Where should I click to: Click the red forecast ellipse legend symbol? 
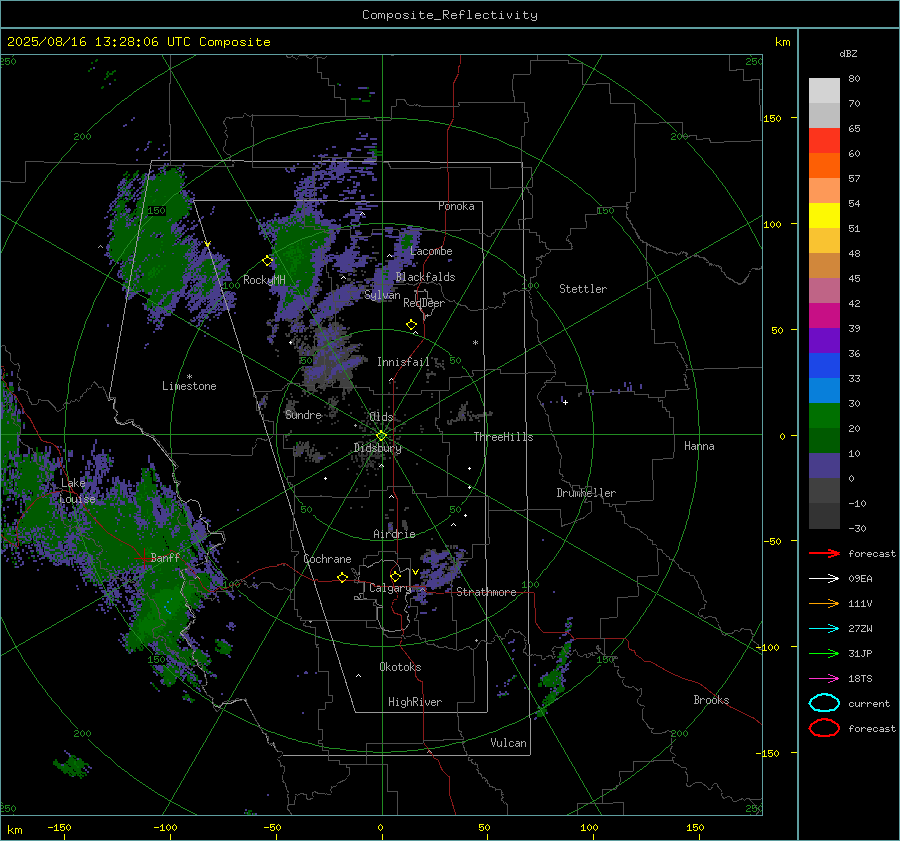click(x=824, y=728)
